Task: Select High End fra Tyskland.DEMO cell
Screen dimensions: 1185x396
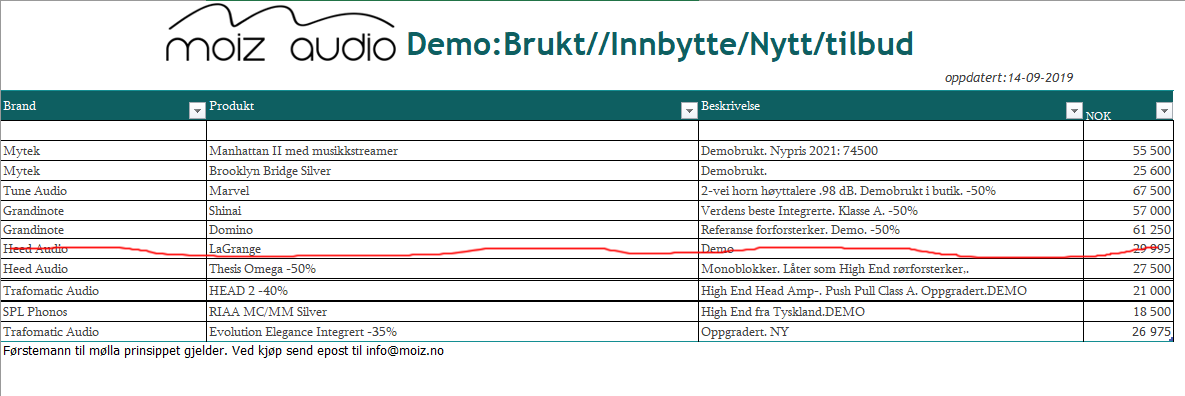Action: click(890, 311)
